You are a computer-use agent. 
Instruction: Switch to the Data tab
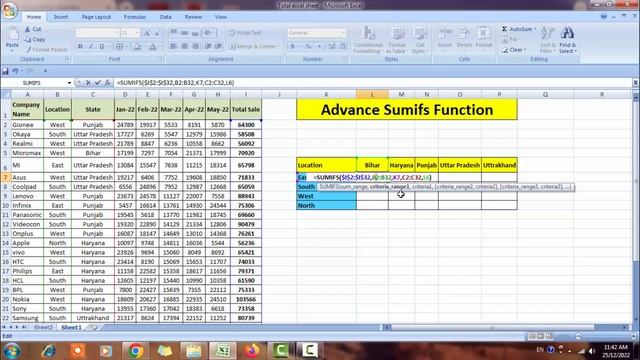tap(165, 17)
